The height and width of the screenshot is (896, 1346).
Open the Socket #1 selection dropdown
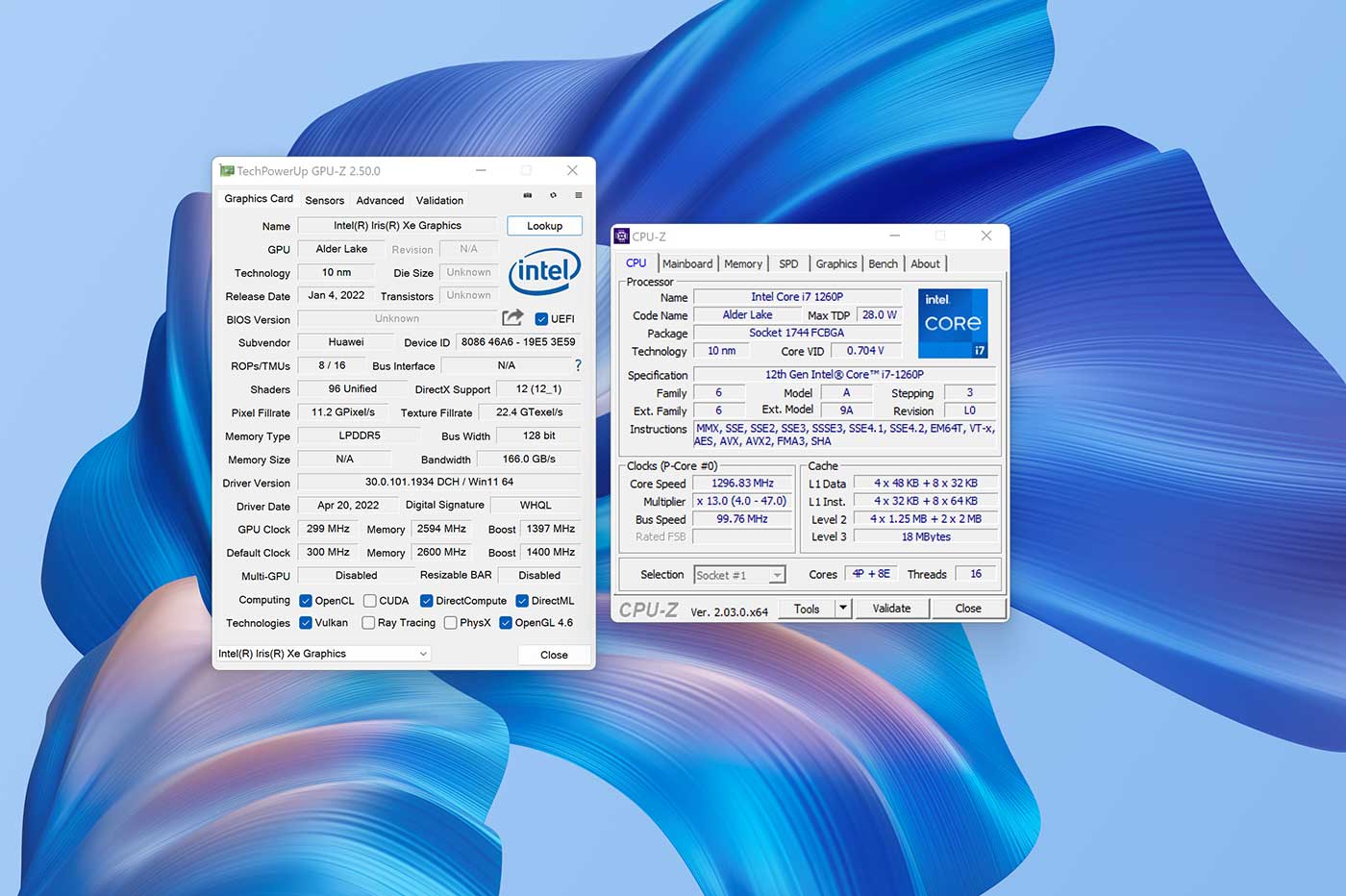[739, 575]
